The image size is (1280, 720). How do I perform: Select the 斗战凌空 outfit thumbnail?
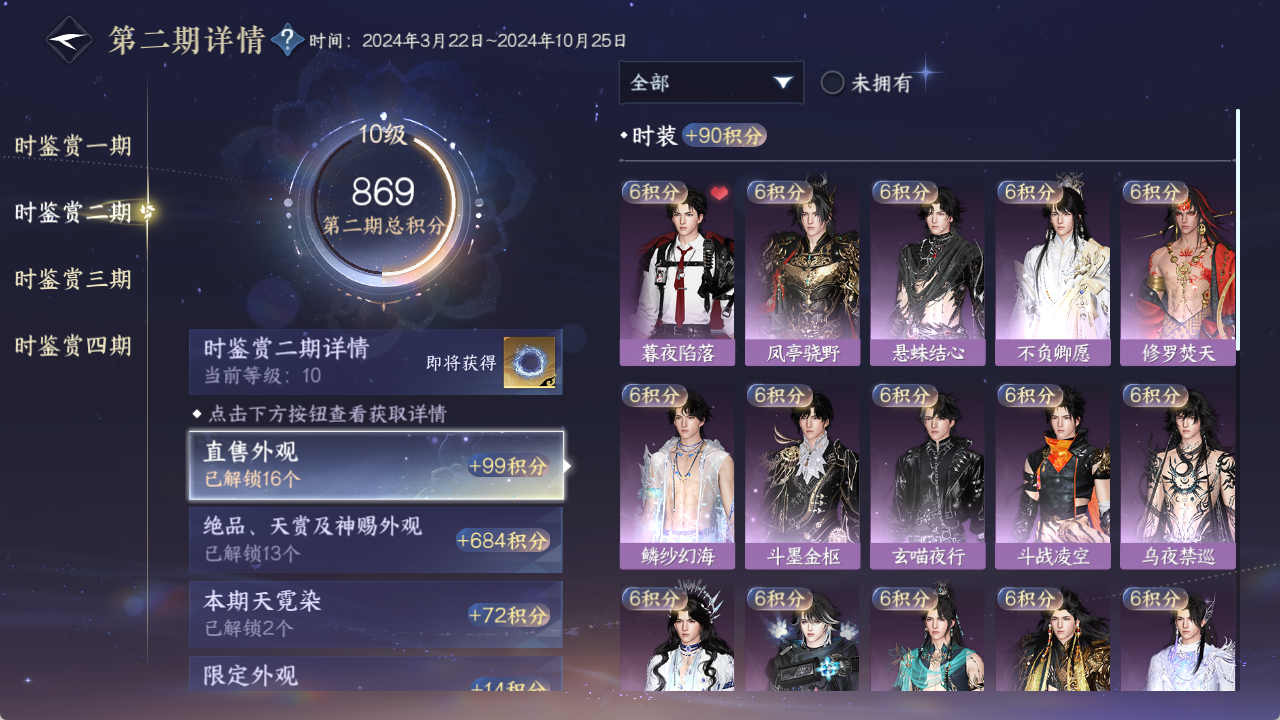tap(1052, 476)
